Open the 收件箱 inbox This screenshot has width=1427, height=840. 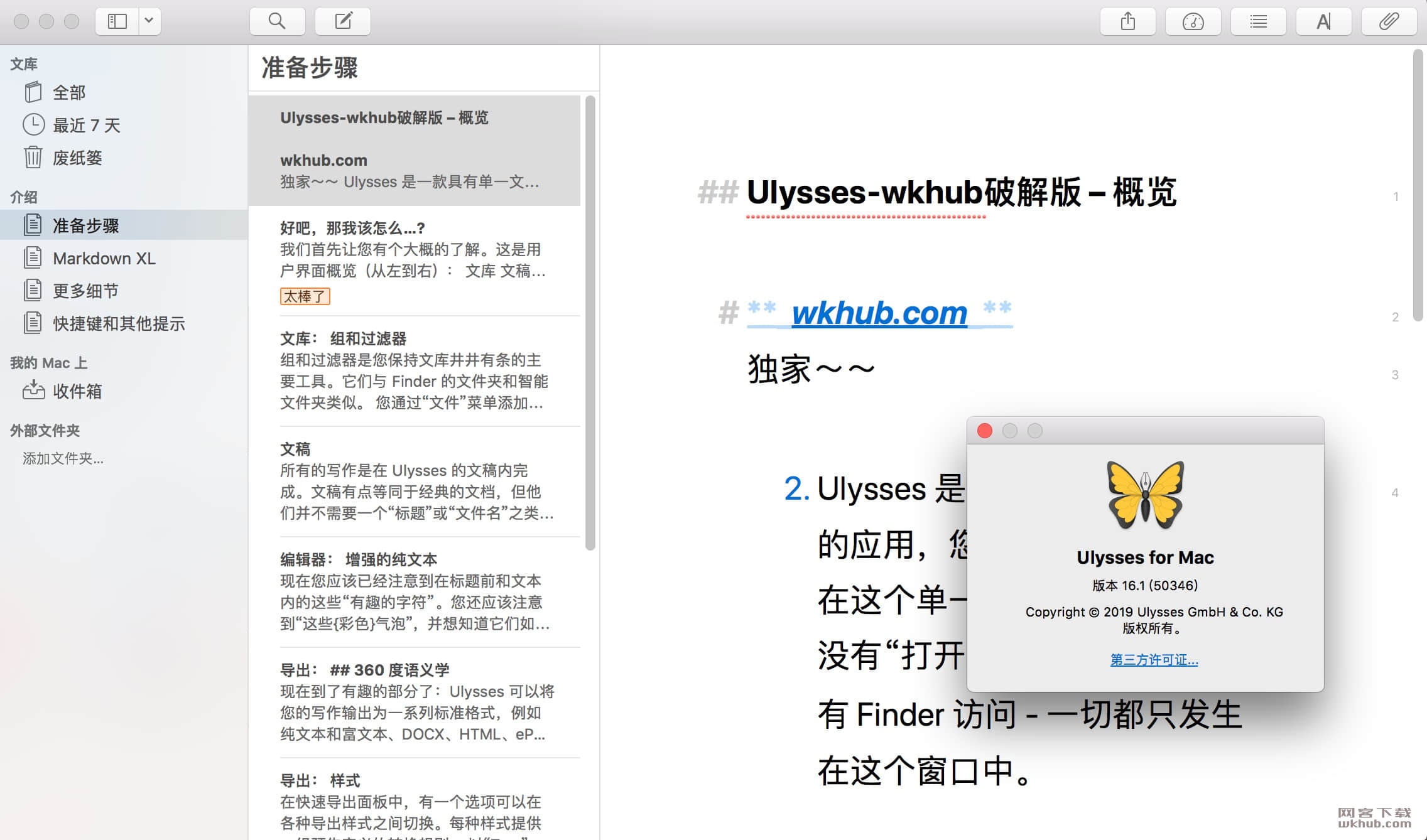pos(124,391)
